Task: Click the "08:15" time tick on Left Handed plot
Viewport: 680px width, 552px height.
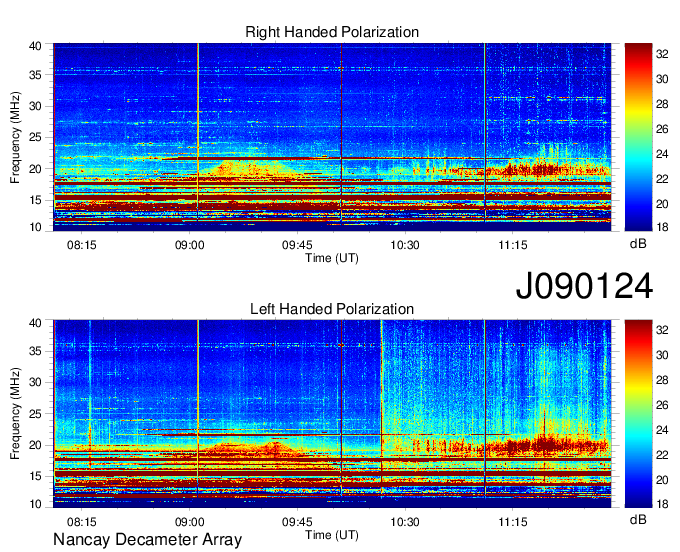Action: 82,522
